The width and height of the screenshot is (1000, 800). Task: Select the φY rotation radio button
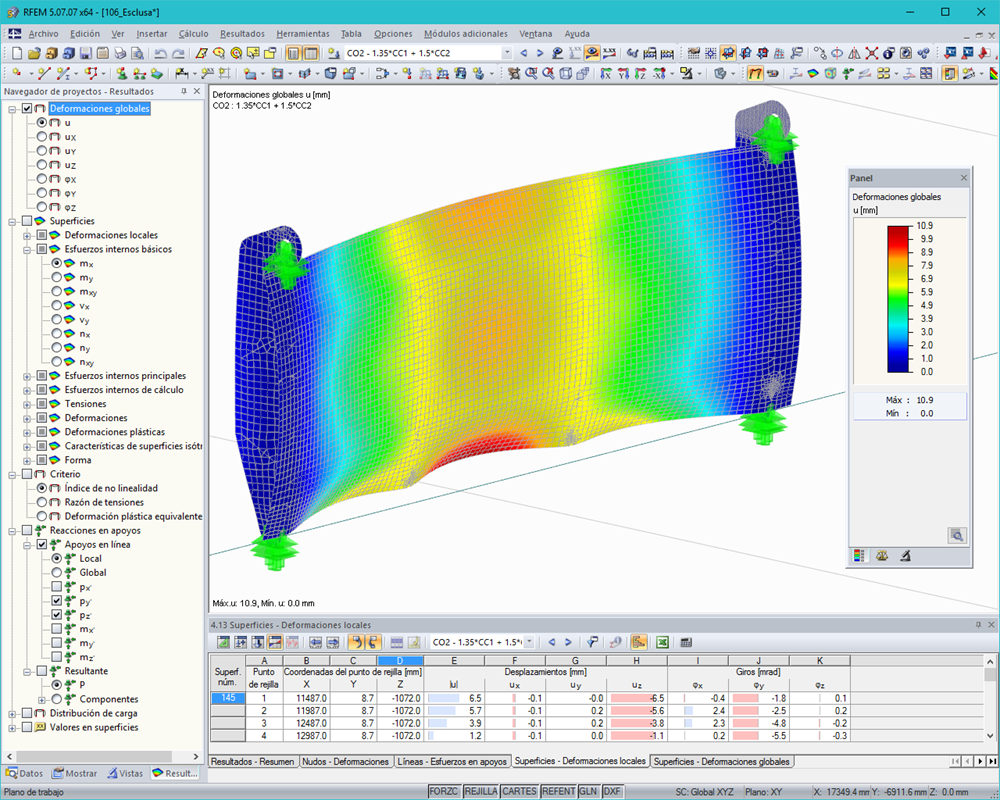tap(41, 193)
